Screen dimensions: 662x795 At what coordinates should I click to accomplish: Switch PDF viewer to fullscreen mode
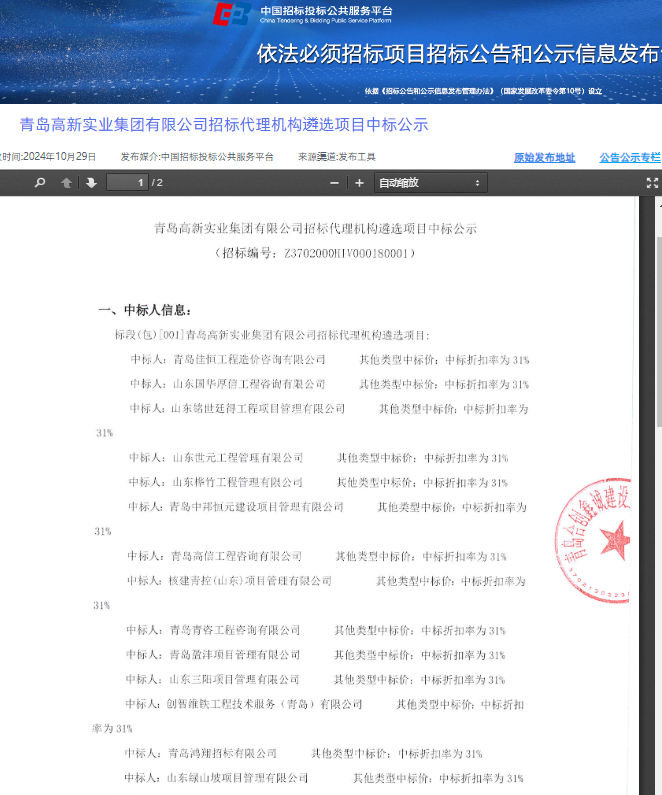[652, 183]
